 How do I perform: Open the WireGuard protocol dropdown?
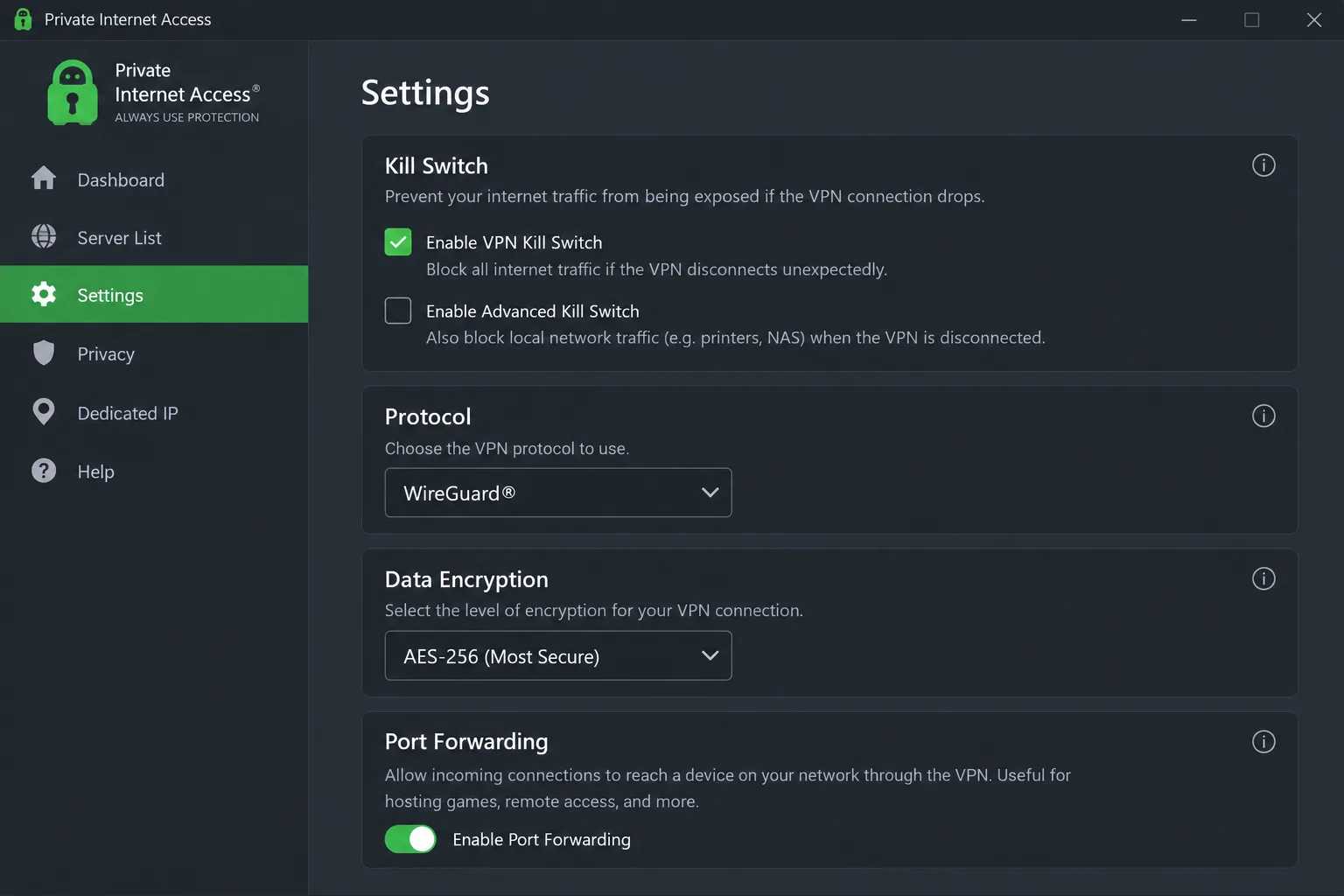coord(558,493)
